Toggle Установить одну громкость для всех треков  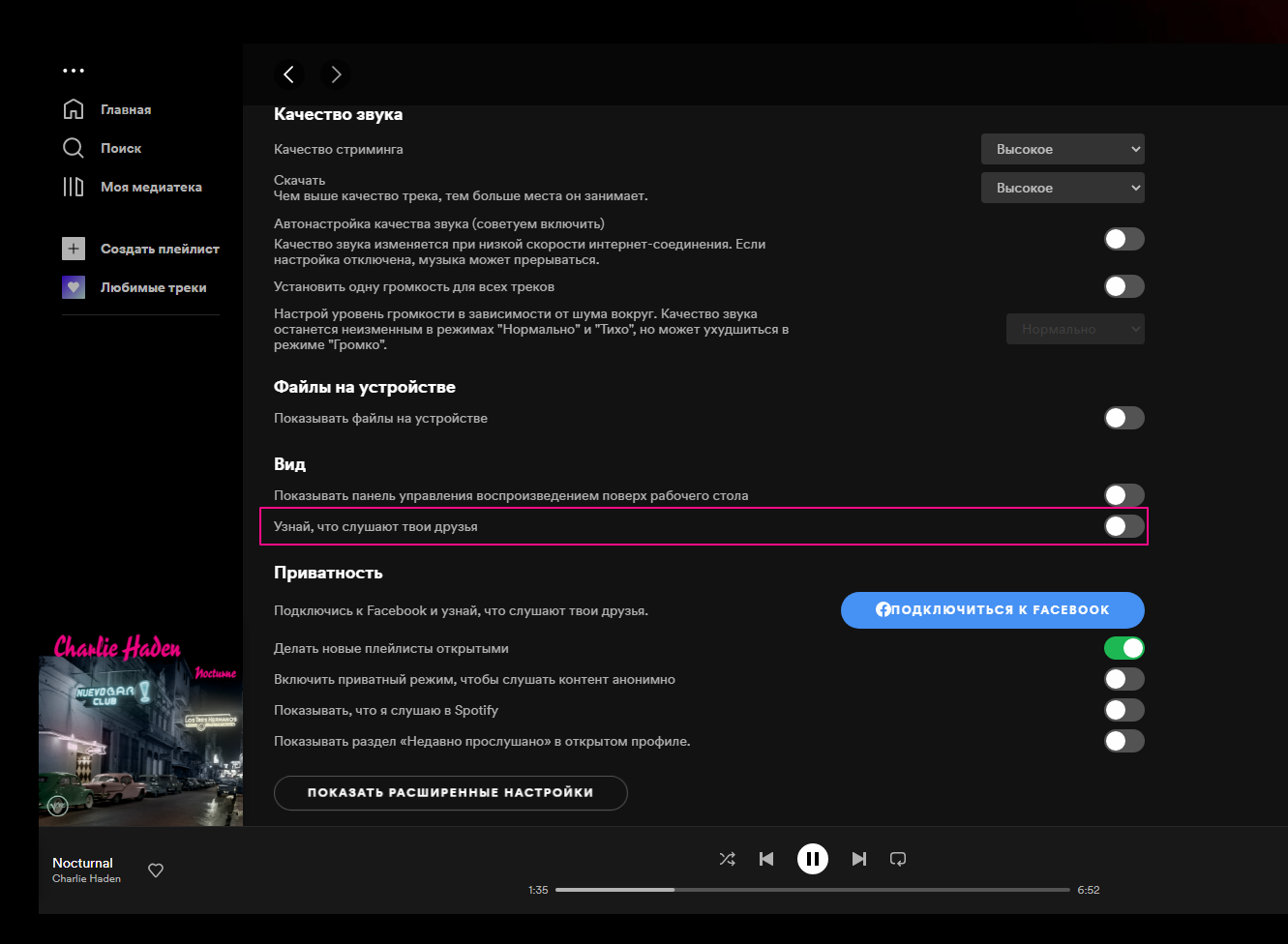click(1124, 286)
